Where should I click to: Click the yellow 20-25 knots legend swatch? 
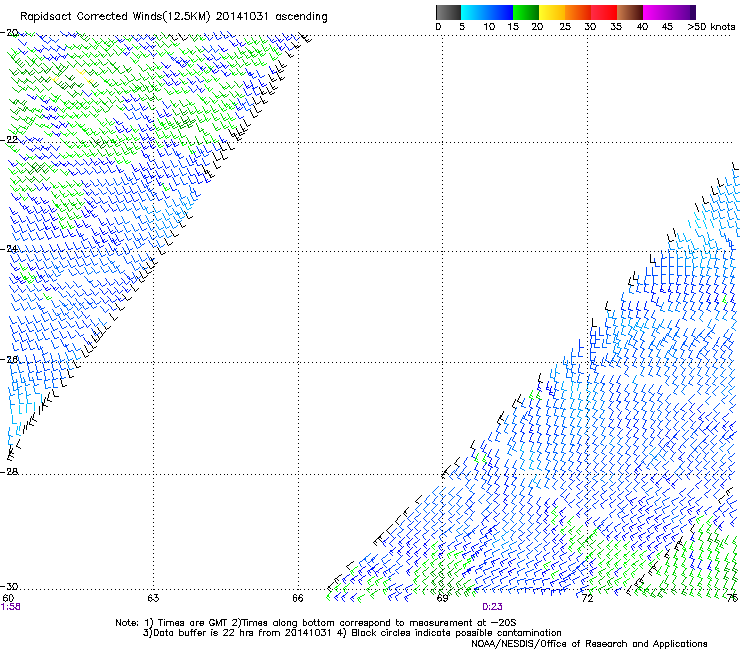pos(552,12)
